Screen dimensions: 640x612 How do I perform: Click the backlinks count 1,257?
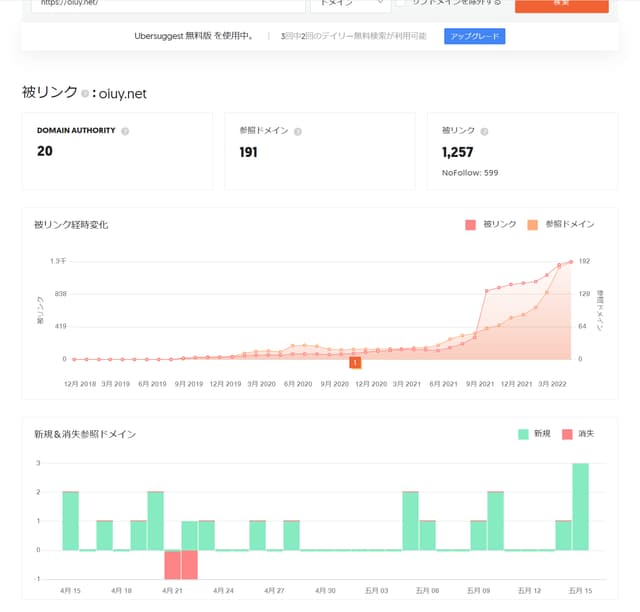point(458,152)
